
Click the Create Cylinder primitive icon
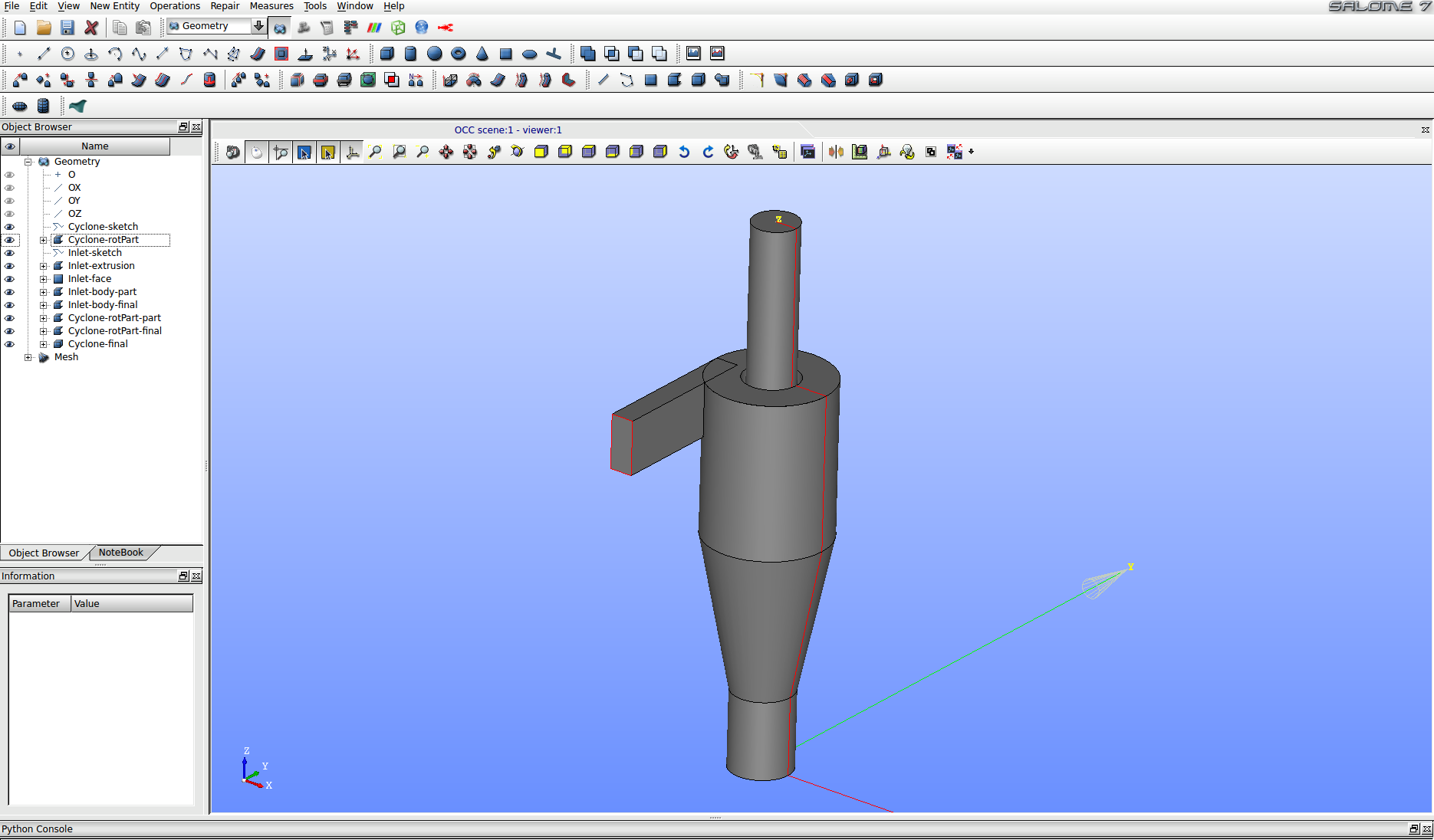410,54
